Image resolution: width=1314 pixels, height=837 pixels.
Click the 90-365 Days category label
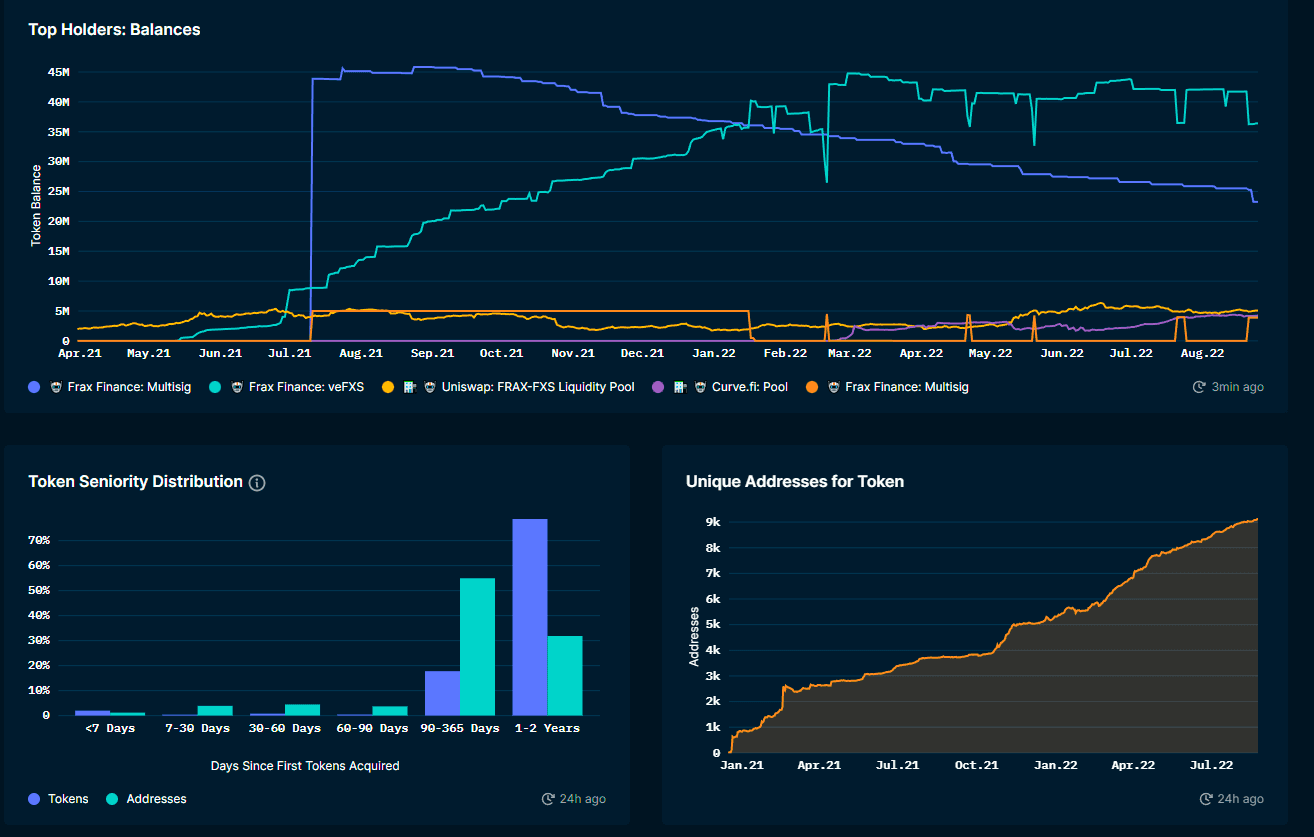coord(460,728)
